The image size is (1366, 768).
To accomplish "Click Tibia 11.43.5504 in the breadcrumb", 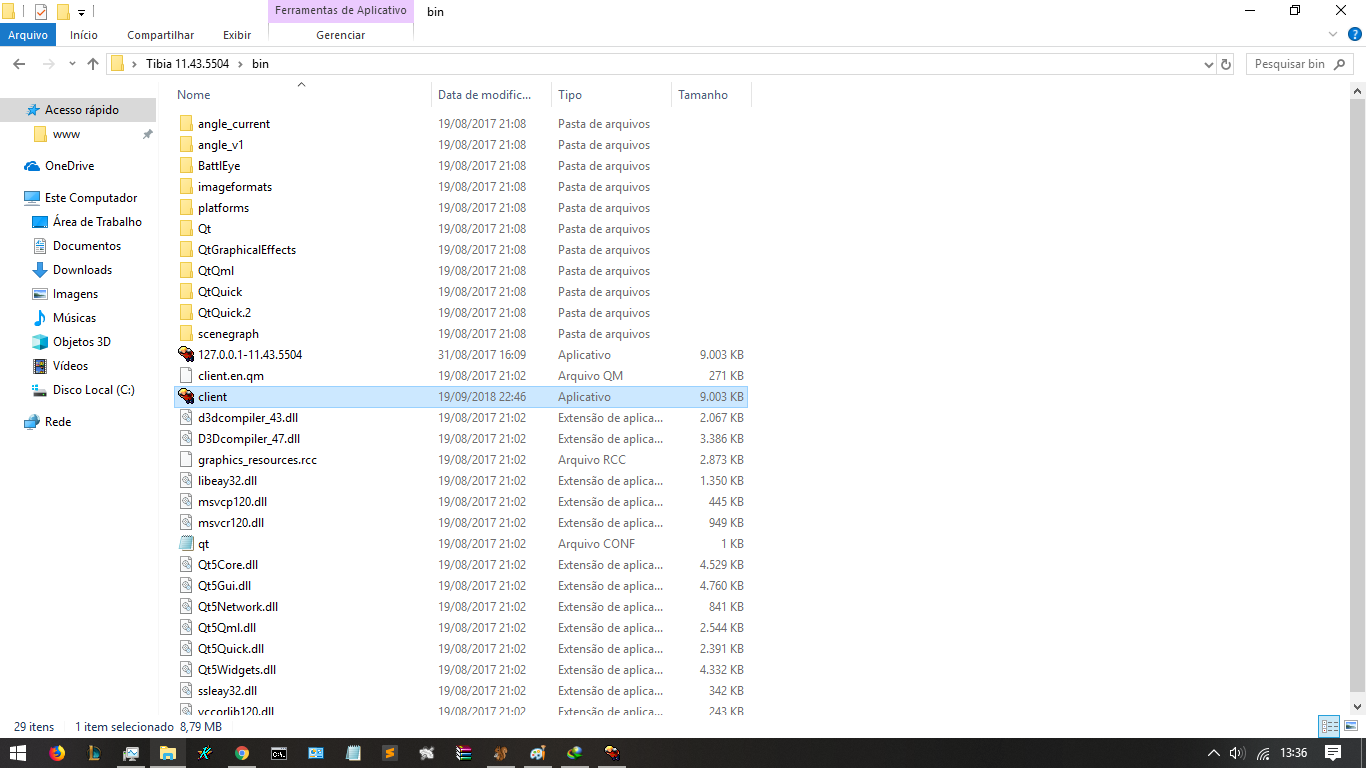I will (187, 64).
